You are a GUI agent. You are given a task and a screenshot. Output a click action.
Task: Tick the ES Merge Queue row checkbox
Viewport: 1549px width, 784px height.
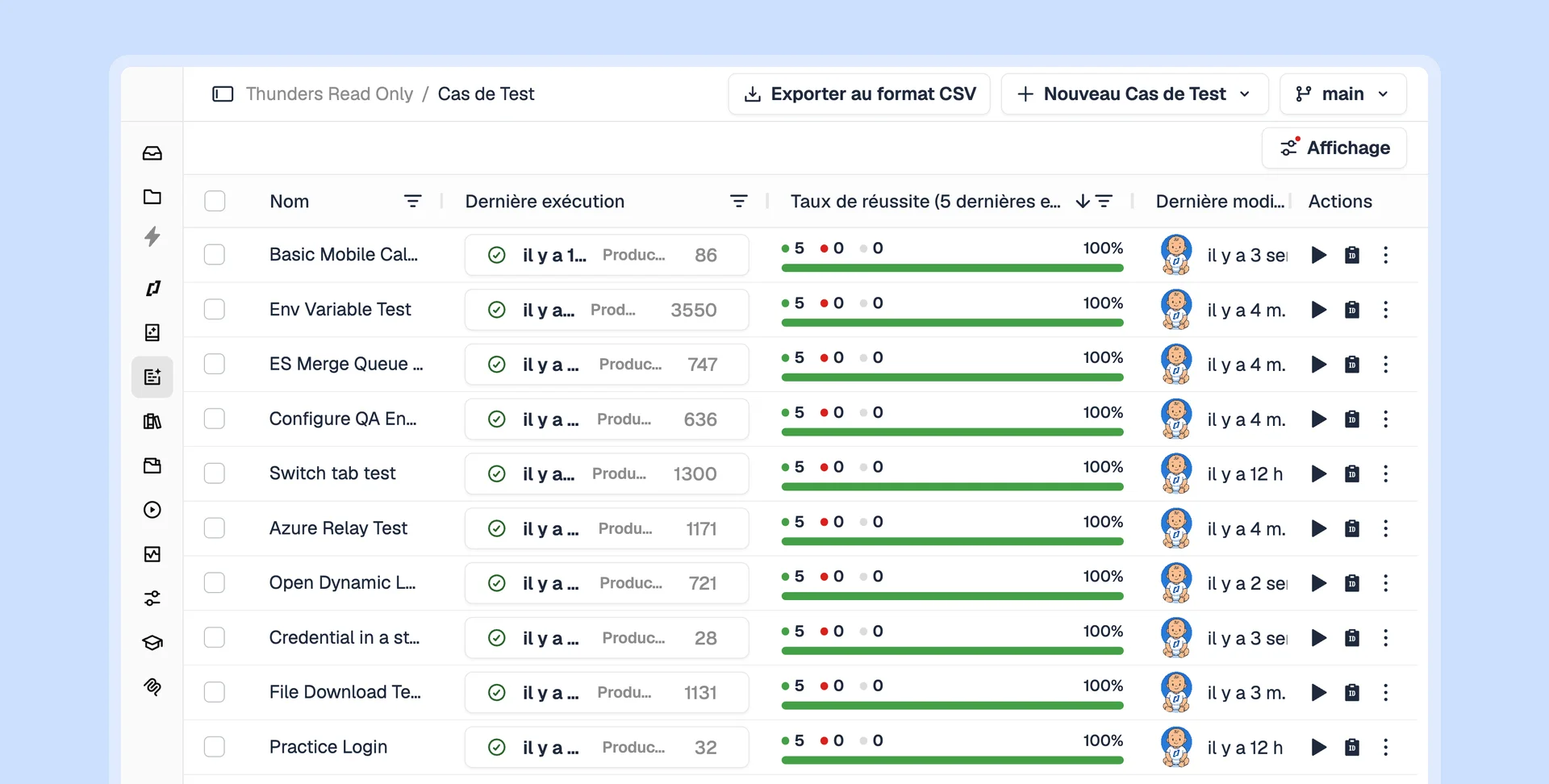coord(215,365)
